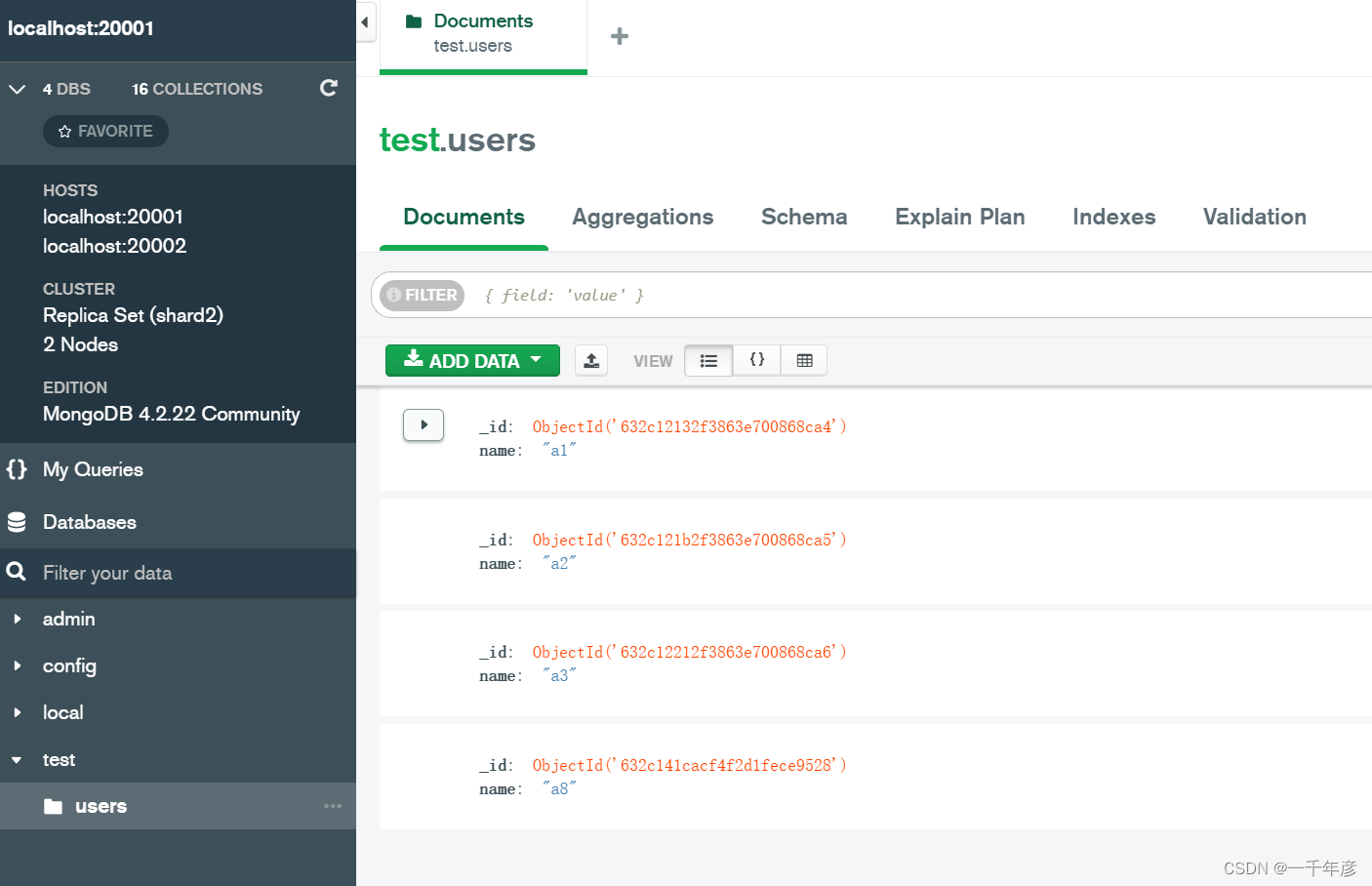Viewport: 1372px width, 886px height.
Task: Switch to list view
Action: point(708,360)
